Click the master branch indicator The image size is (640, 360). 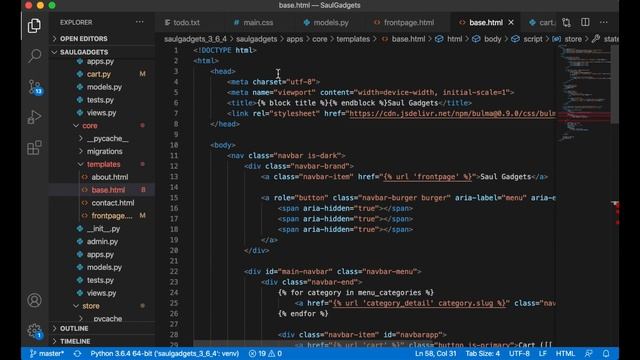[47, 353]
